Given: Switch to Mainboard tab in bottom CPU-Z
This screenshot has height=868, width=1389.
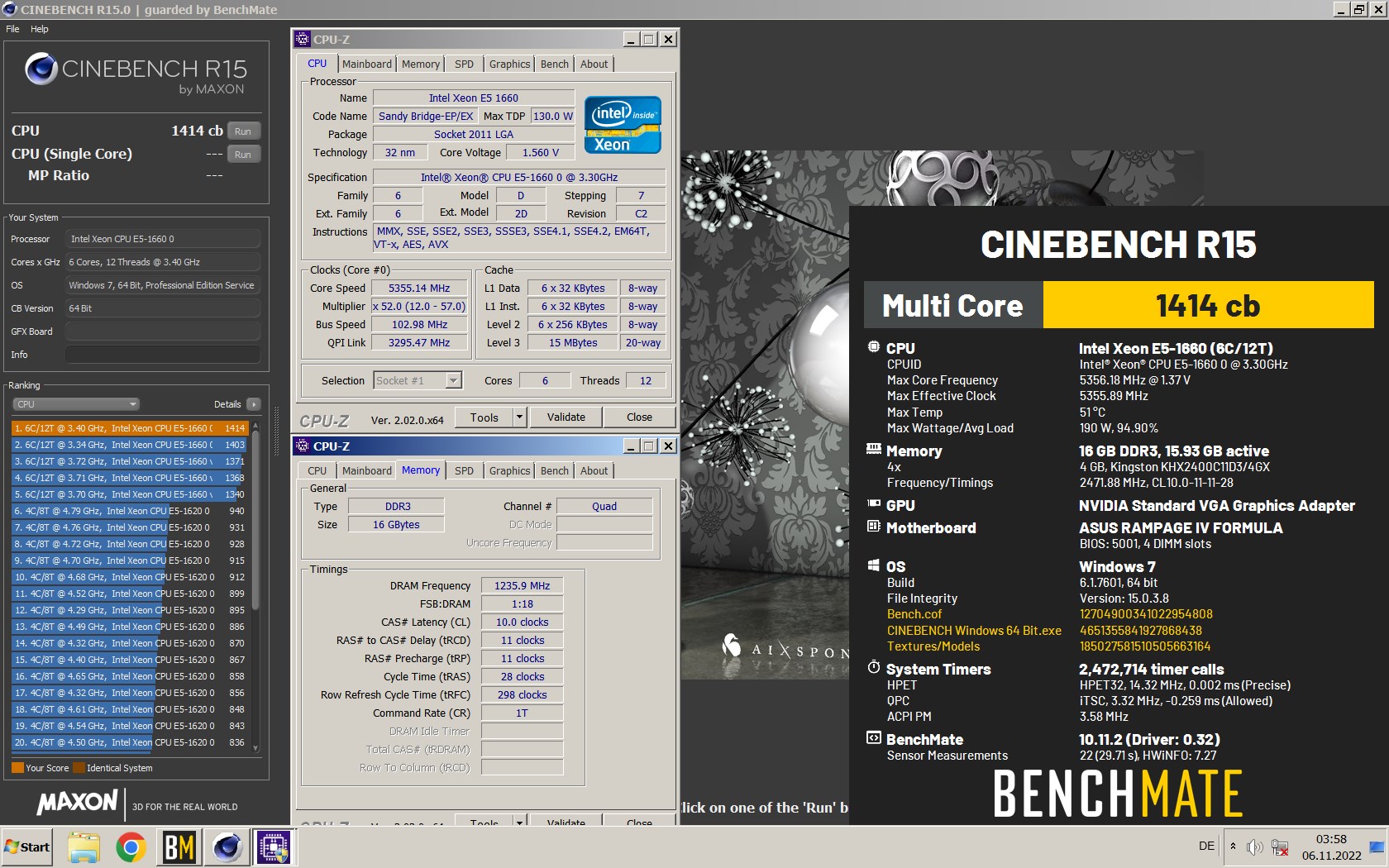Looking at the screenshot, I should pos(367,470).
